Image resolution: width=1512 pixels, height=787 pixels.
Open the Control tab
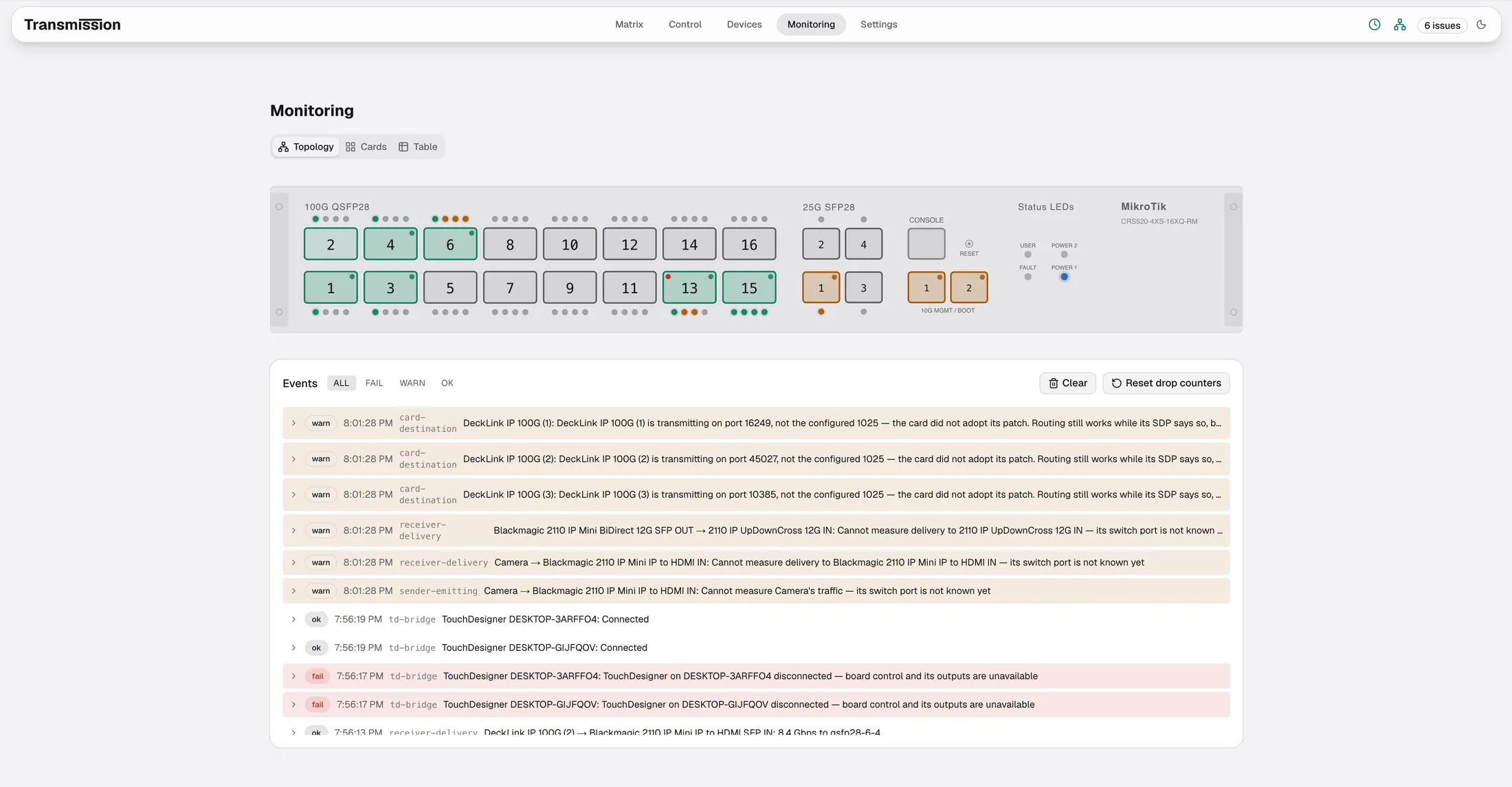pos(685,24)
